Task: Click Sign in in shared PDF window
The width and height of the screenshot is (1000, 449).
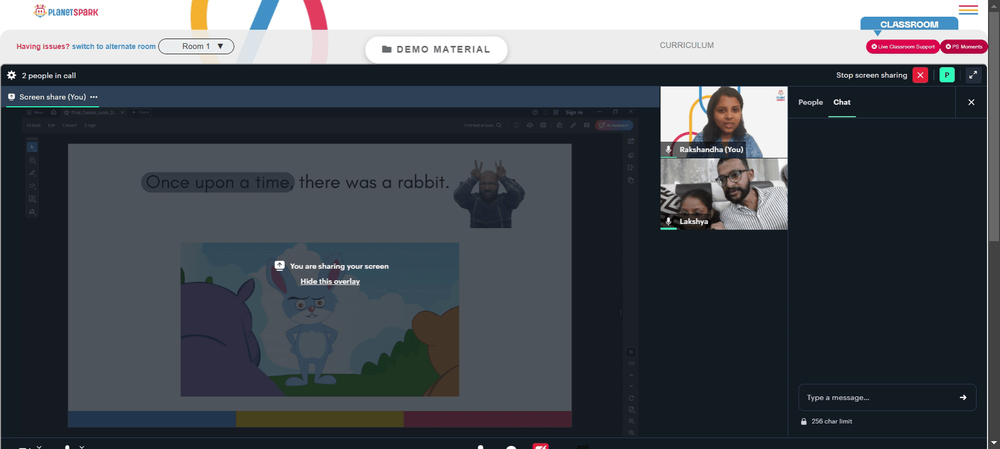Action: click(x=574, y=112)
